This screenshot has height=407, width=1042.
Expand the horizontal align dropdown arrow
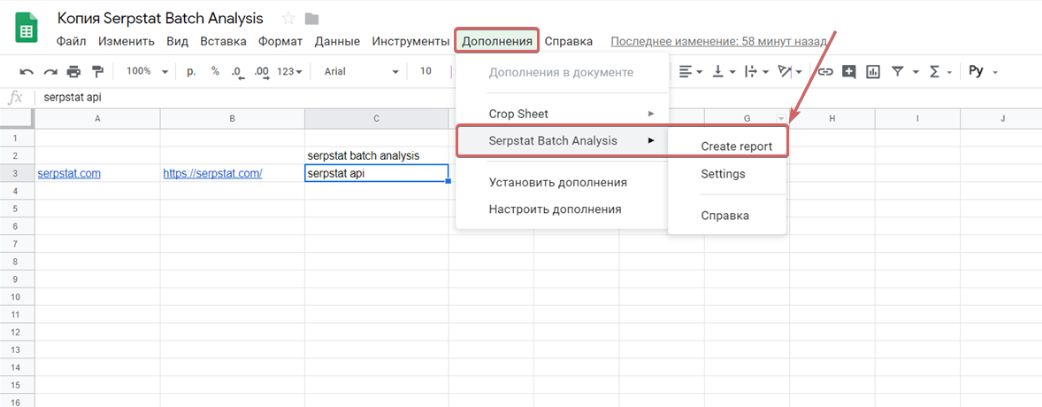pyautogui.click(x=699, y=72)
